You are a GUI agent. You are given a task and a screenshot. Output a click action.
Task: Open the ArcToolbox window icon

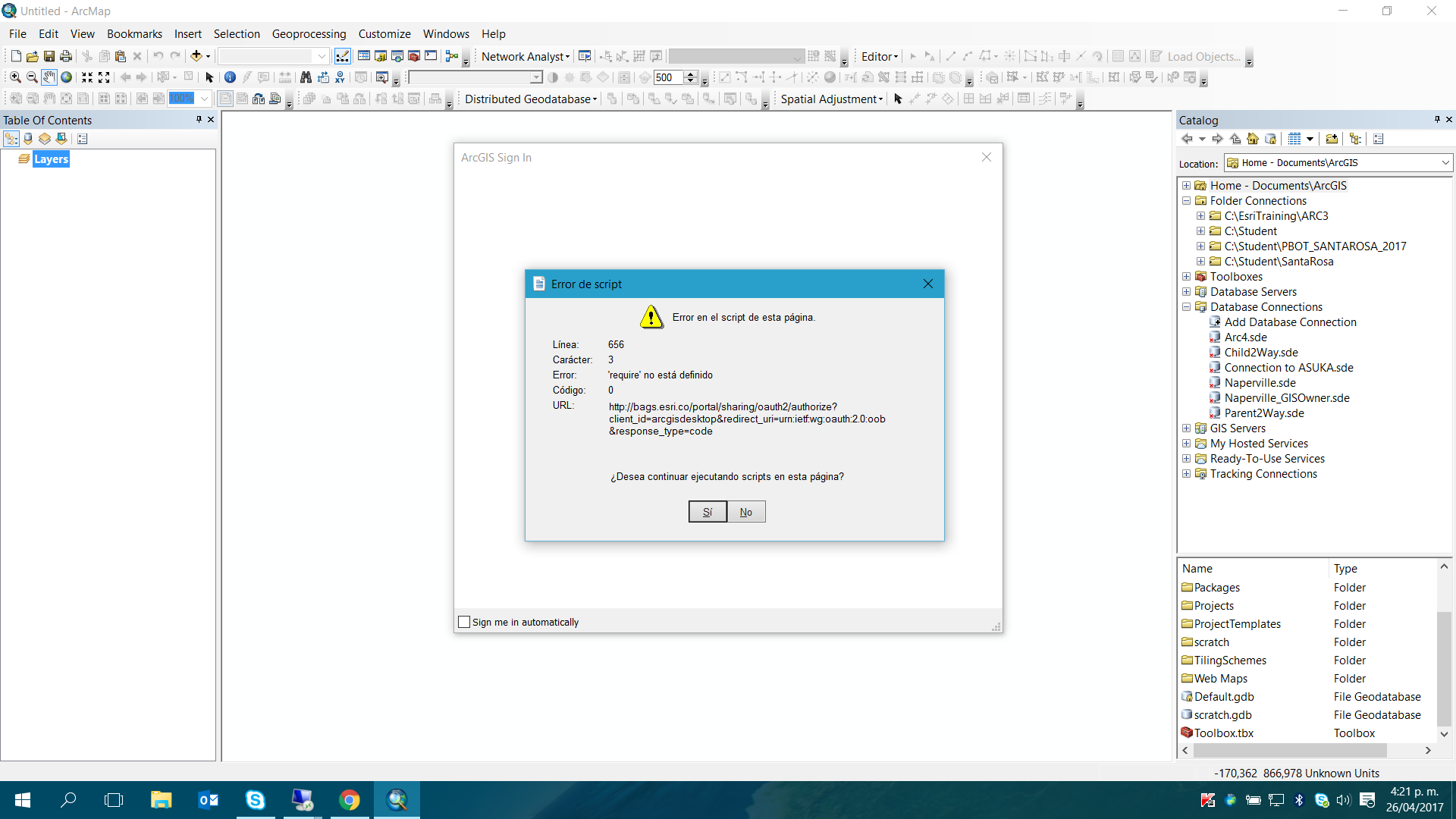tap(414, 56)
